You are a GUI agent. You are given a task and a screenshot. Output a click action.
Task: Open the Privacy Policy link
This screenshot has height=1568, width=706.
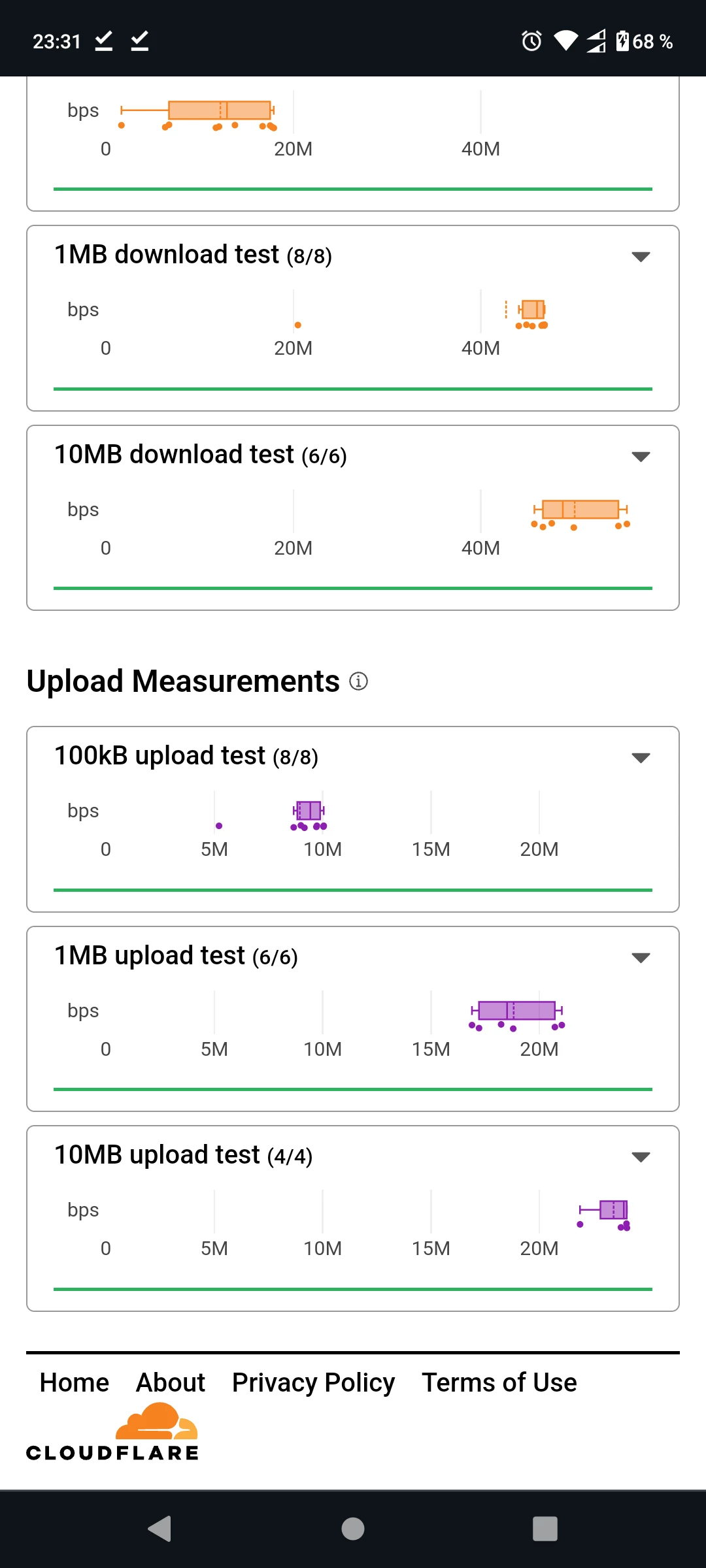(x=313, y=1382)
